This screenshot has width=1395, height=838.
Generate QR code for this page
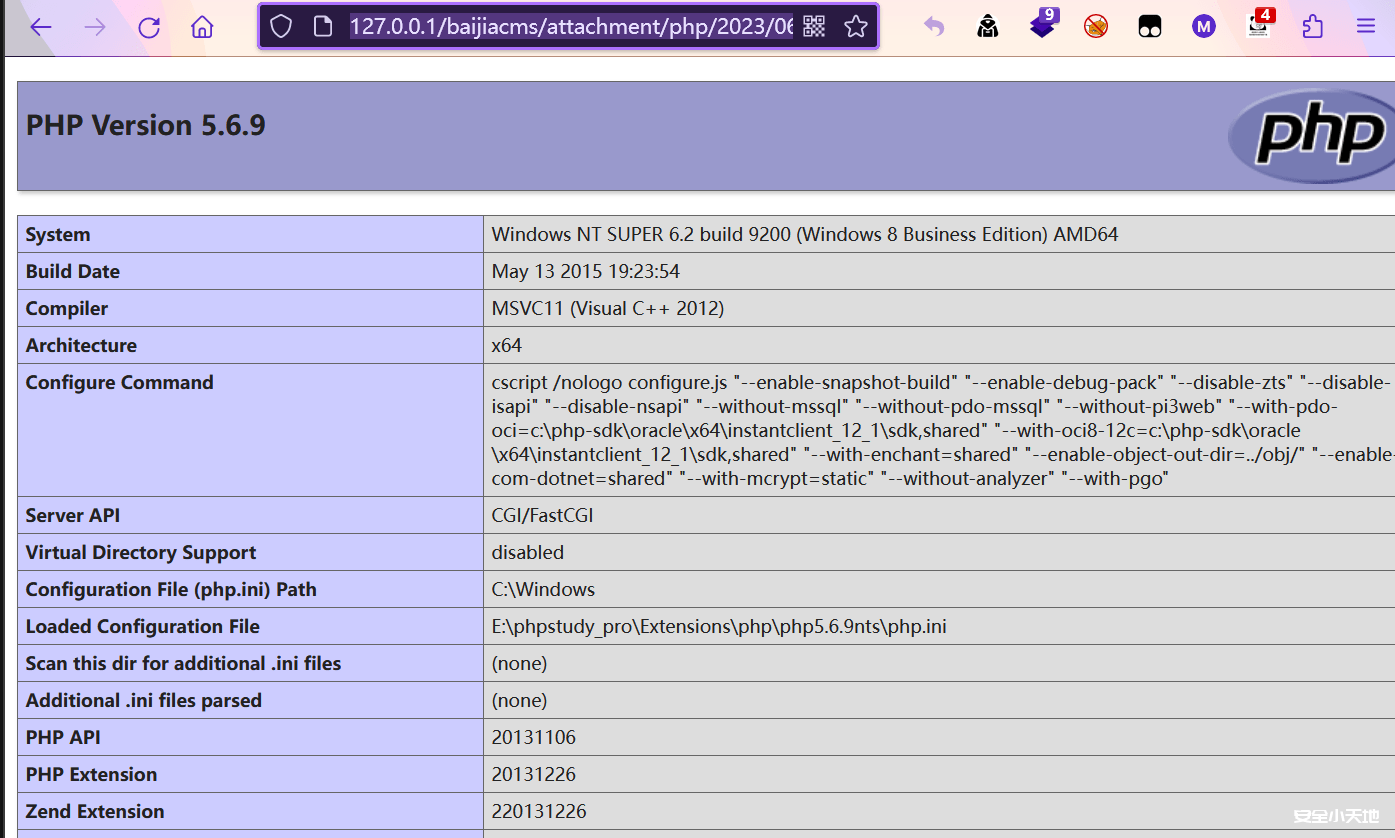click(814, 27)
